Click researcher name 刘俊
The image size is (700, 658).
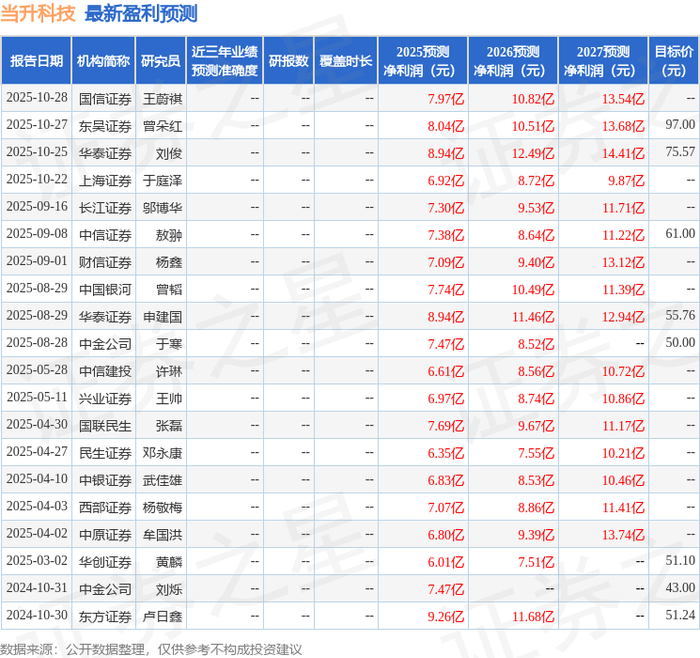click(169, 153)
